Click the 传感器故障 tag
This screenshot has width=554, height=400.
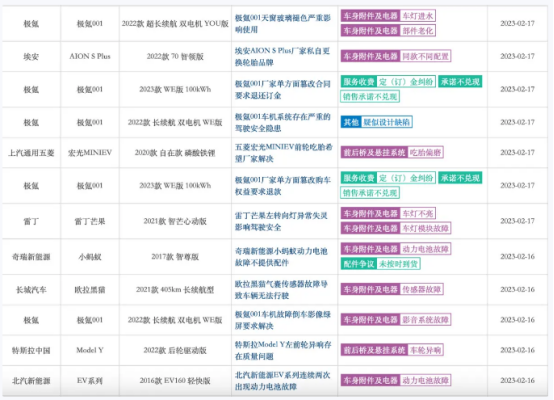pos(422,289)
